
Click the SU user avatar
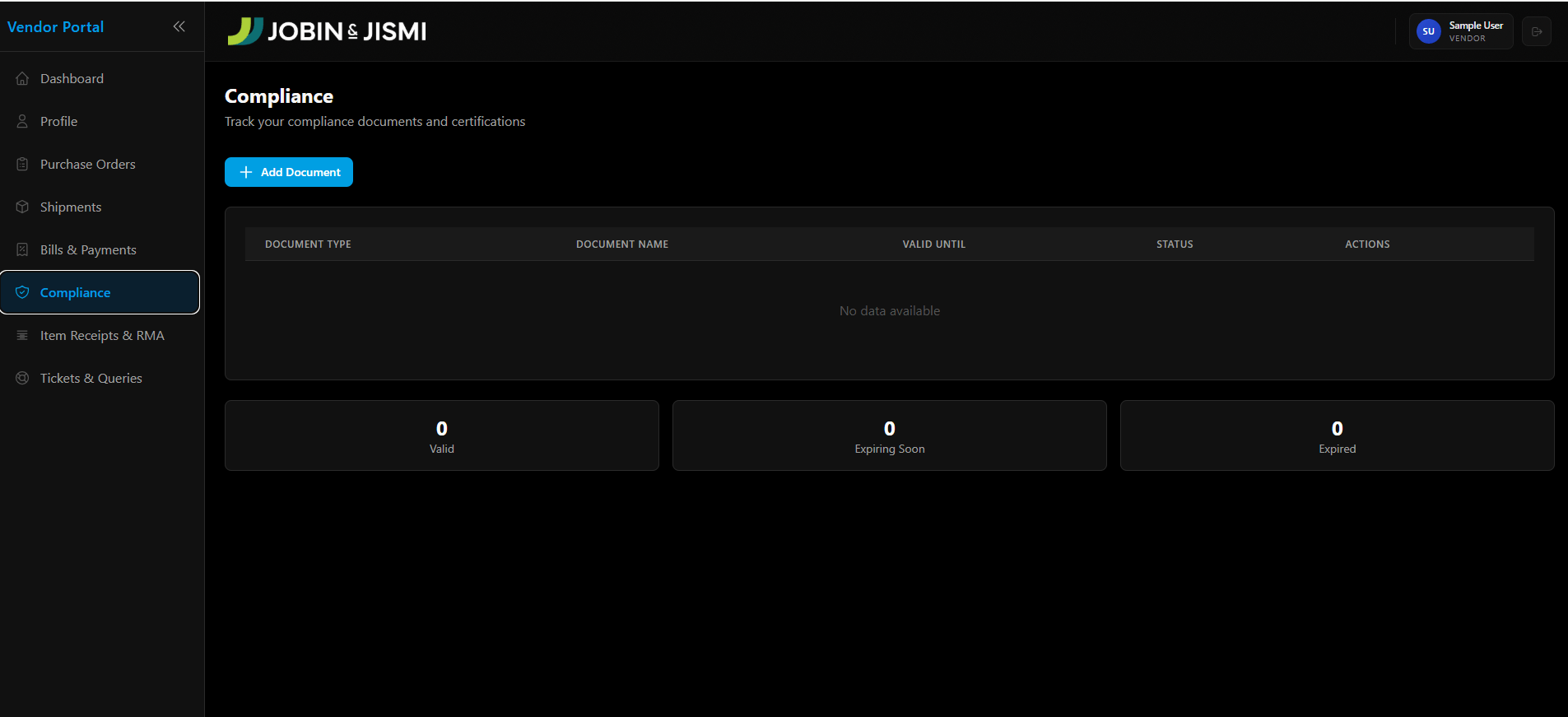1429,31
